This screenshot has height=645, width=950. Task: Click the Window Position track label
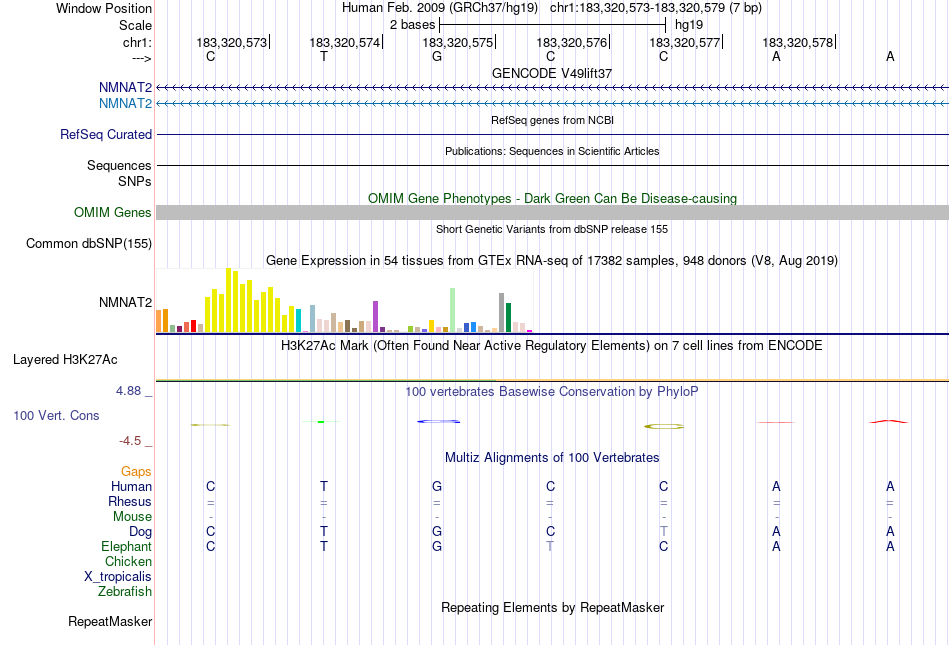(104, 8)
